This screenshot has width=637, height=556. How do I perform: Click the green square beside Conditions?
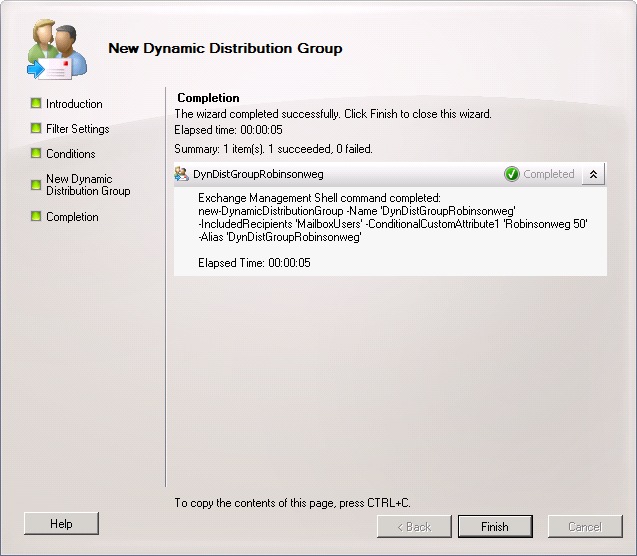pyautogui.click(x=36, y=153)
